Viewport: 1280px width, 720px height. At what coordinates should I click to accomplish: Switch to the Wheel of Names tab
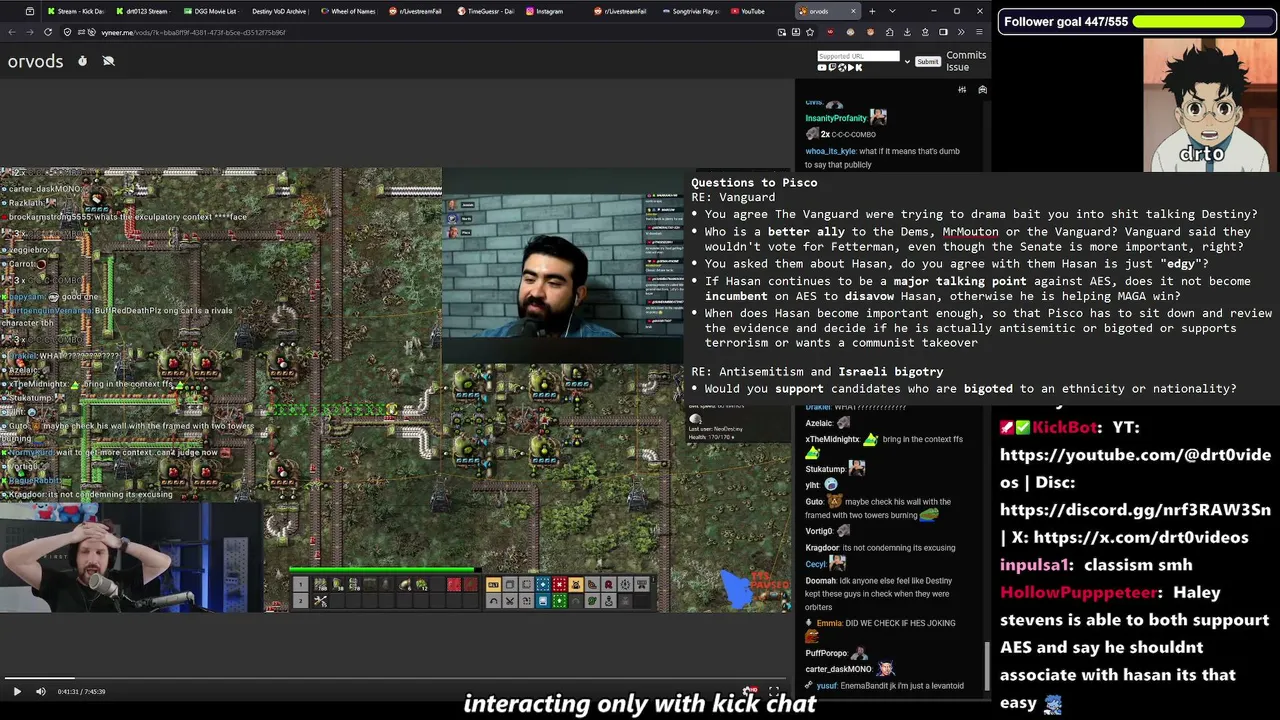click(349, 11)
